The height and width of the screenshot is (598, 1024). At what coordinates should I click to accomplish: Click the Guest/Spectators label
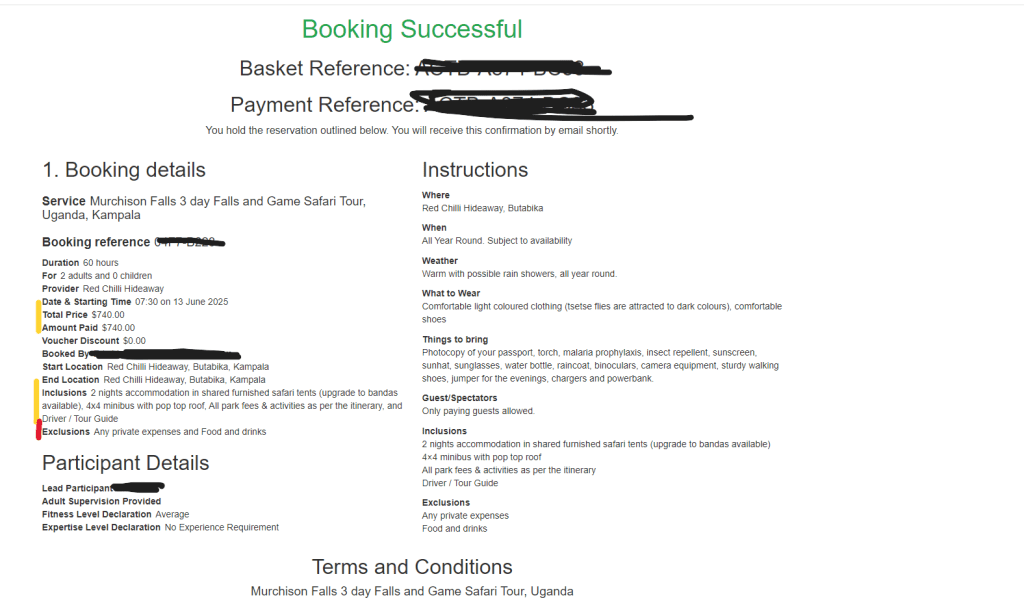pos(459,398)
